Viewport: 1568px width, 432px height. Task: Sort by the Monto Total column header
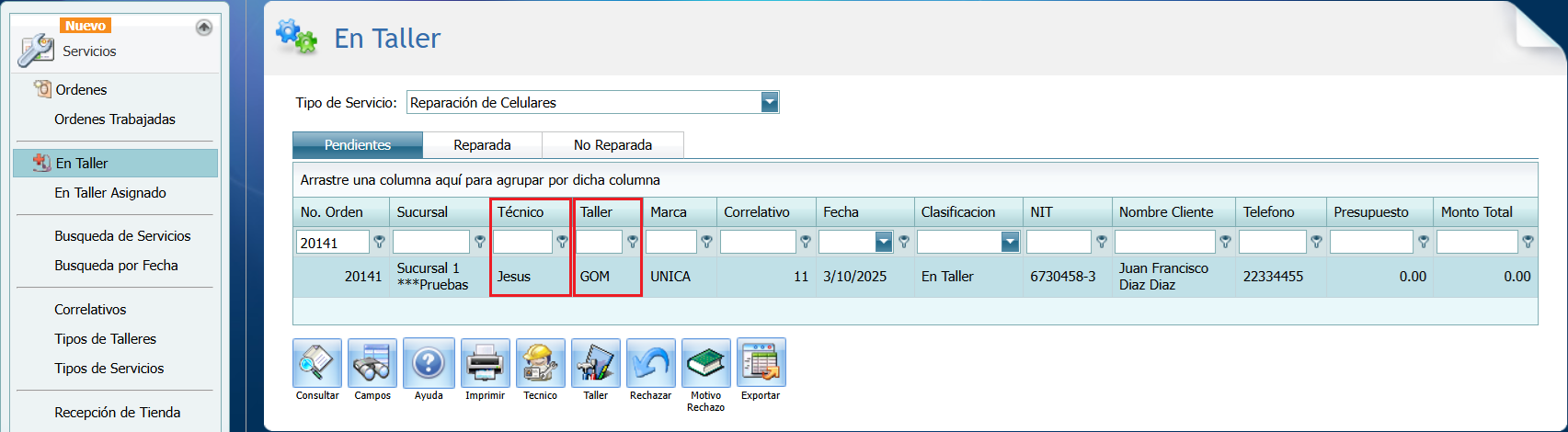pyautogui.click(x=1485, y=211)
